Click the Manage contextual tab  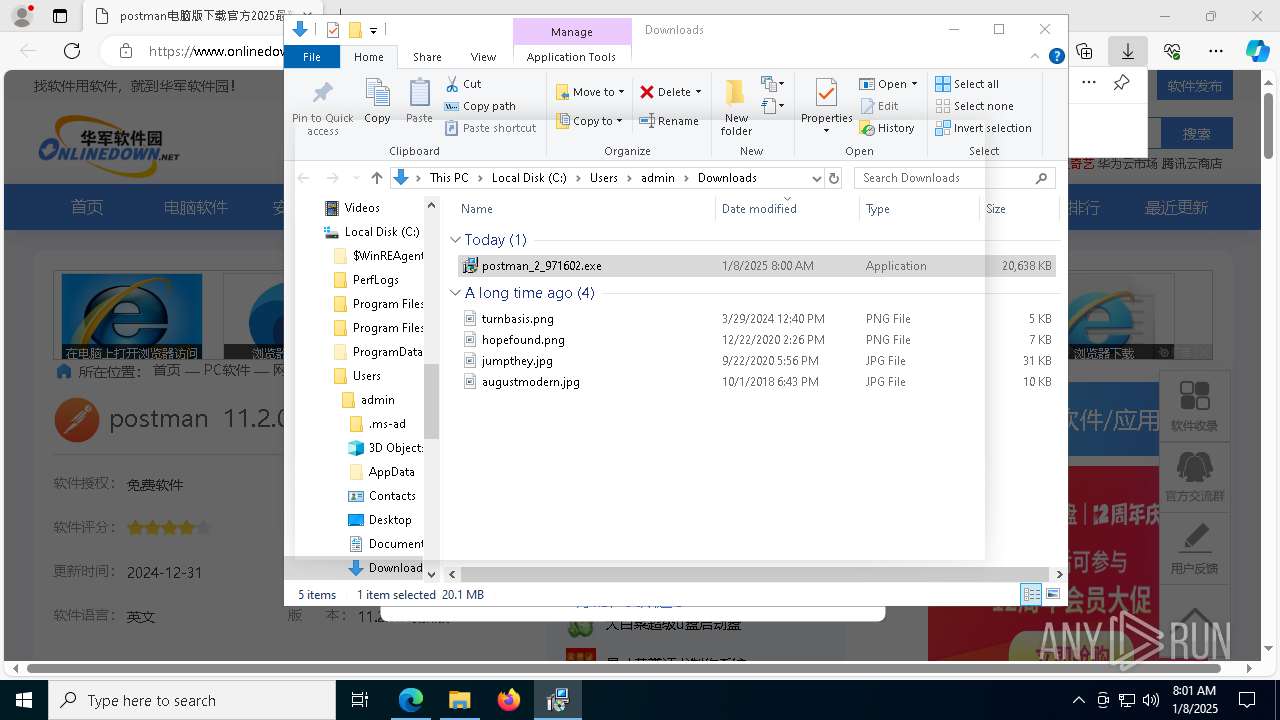[x=572, y=32]
